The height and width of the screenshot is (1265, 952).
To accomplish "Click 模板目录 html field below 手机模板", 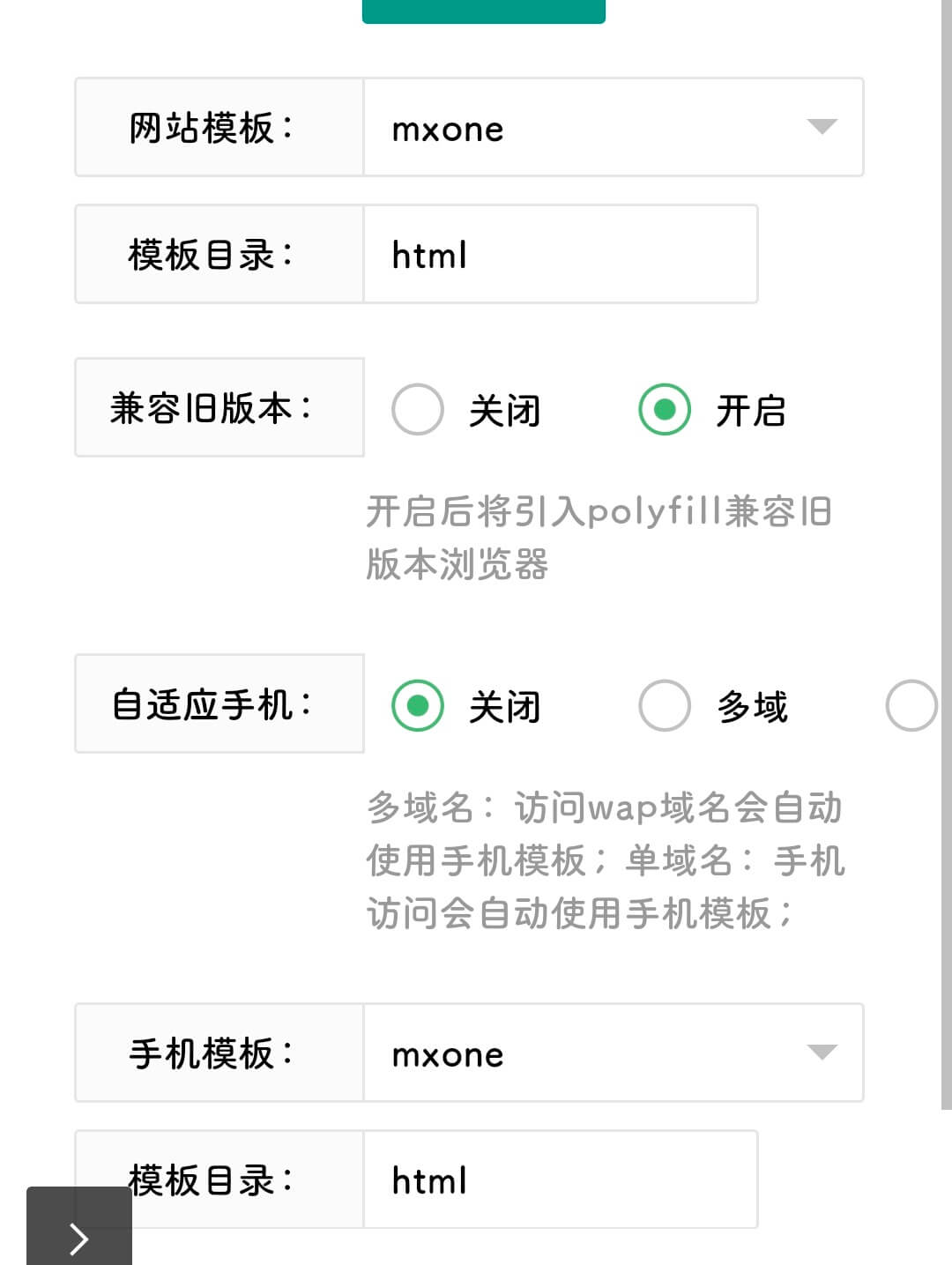I will coord(561,1179).
